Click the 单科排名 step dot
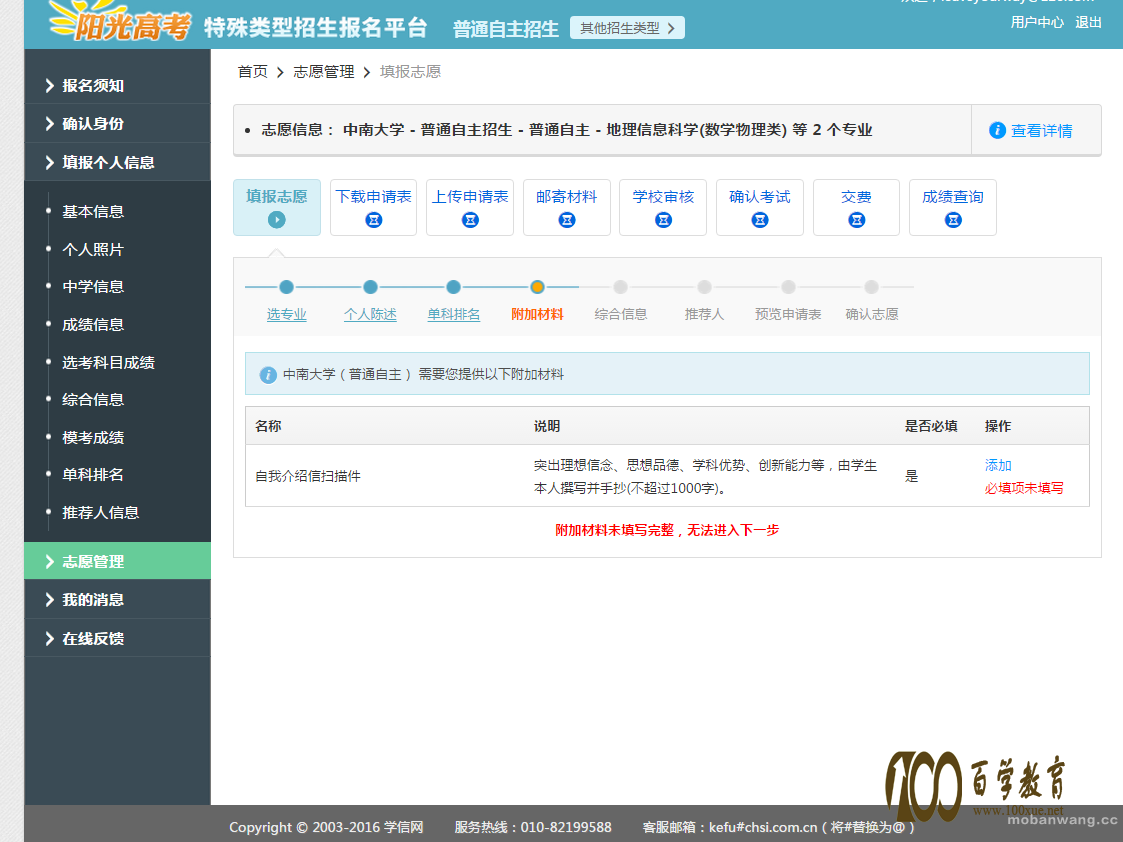 pos(453,287)
